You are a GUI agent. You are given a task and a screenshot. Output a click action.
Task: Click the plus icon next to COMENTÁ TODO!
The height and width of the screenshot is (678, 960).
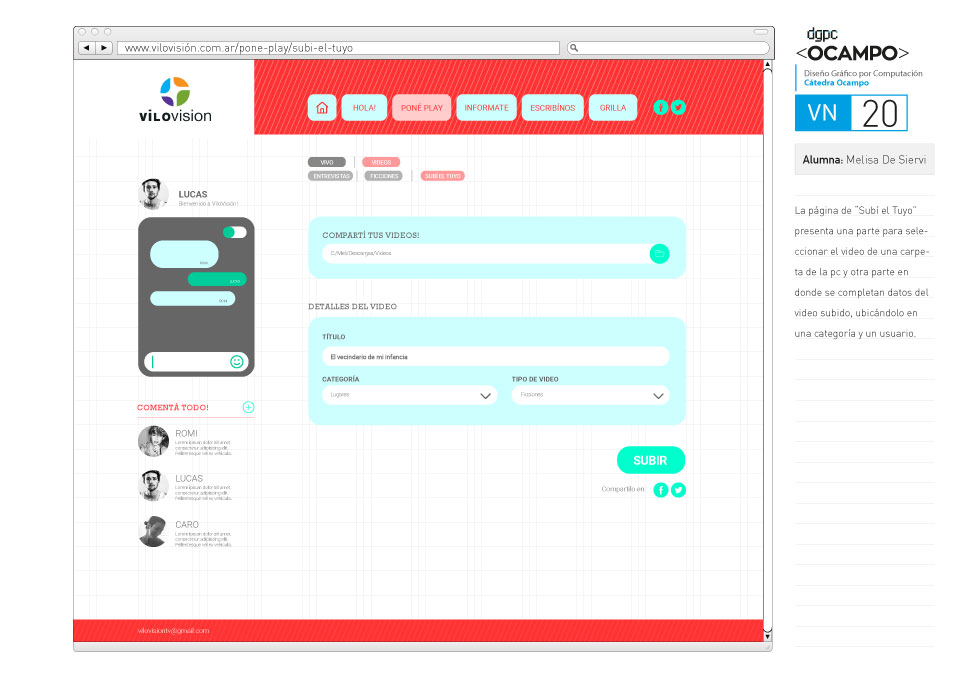248,407
